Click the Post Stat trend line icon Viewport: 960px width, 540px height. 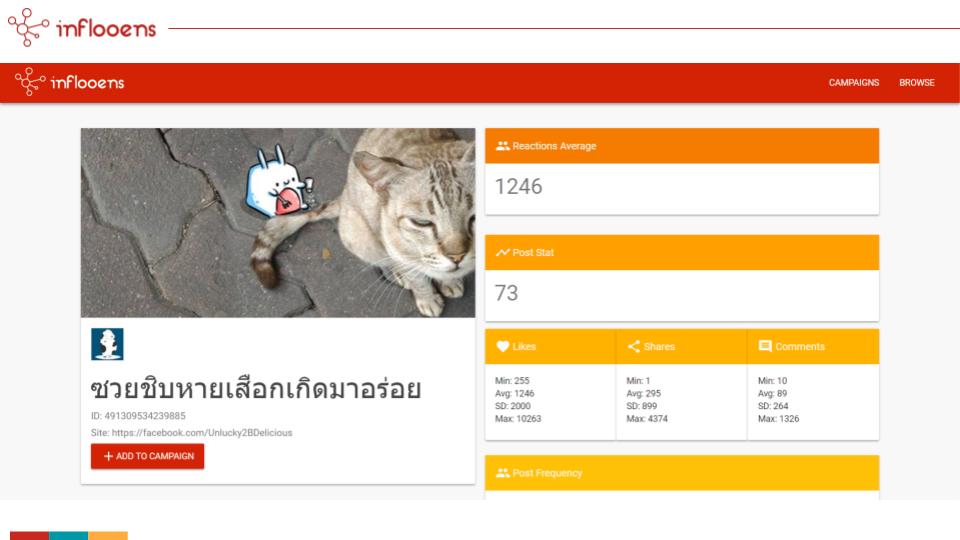pyautogui.click(x=503, y=252)
